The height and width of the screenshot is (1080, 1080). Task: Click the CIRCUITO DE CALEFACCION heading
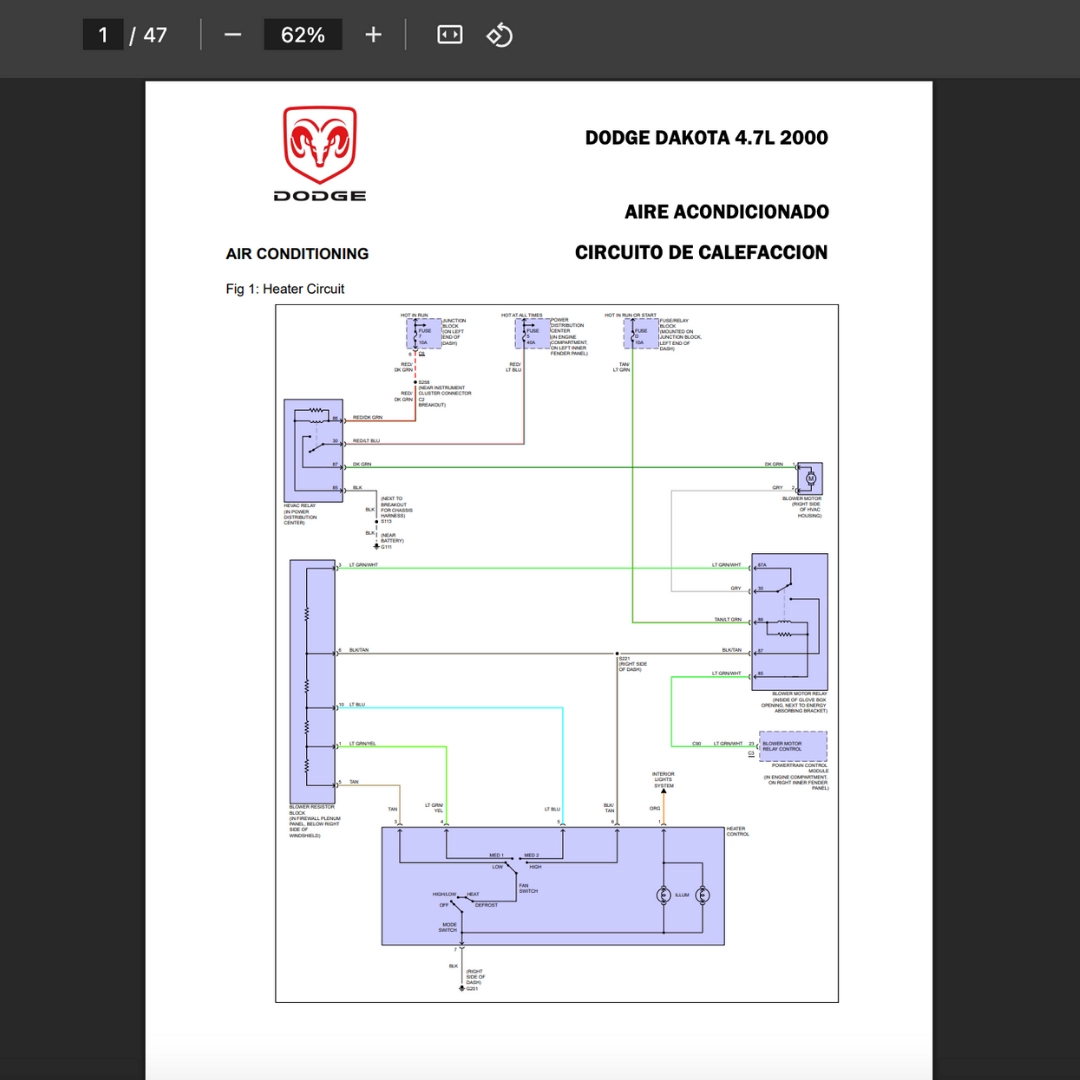click(701, 253)
